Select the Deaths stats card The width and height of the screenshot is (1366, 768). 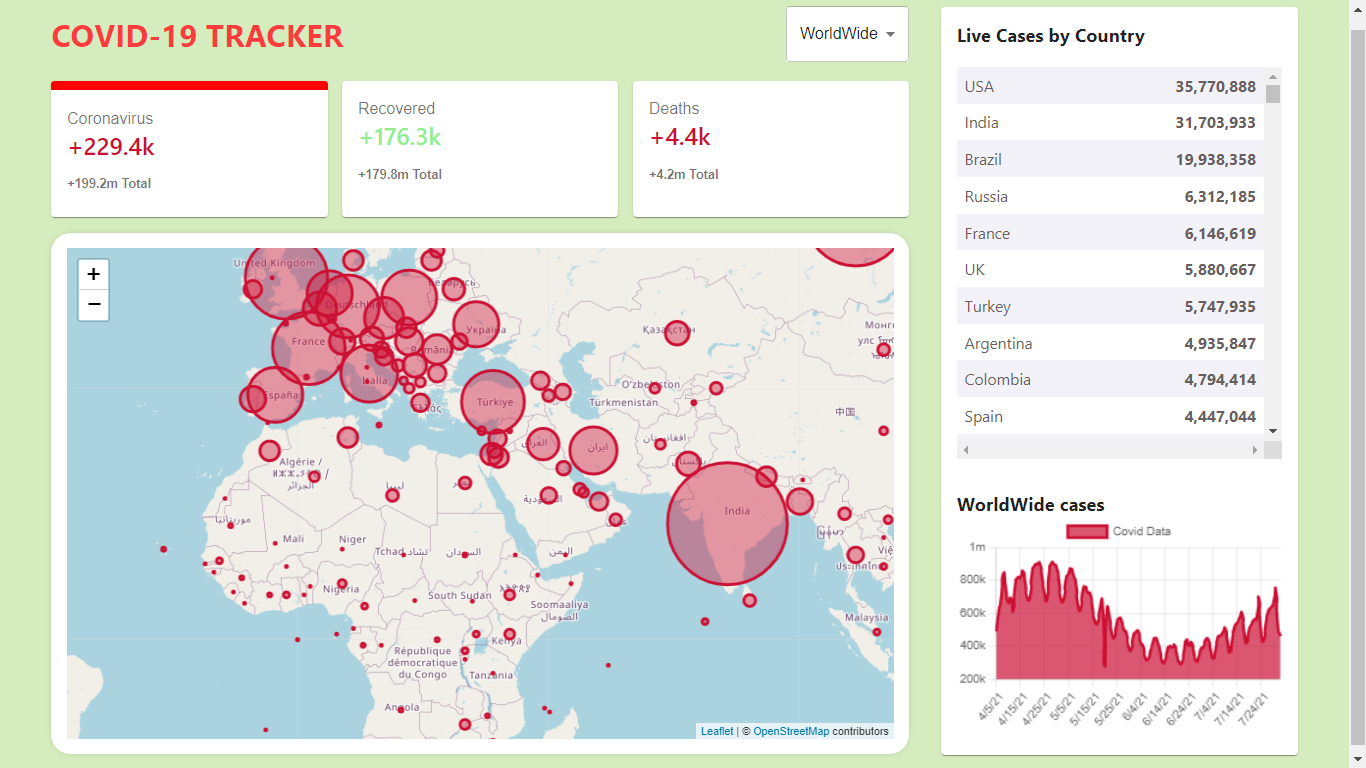(771, 149)
